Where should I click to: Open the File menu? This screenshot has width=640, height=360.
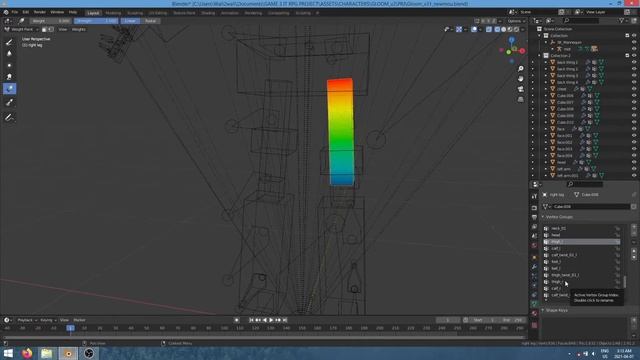(x=15, y=12)
